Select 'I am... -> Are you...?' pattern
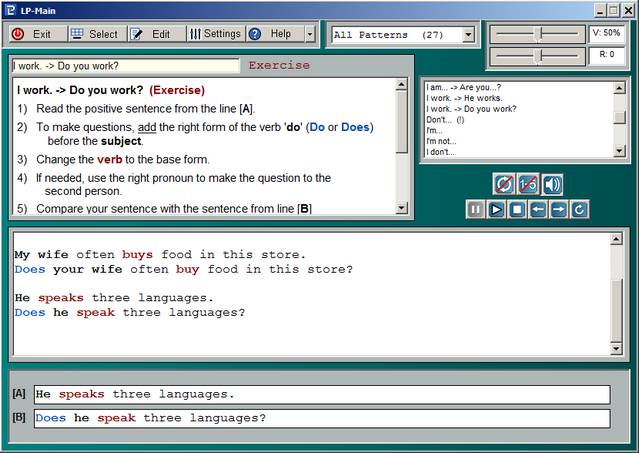 (x=463, y=87)
